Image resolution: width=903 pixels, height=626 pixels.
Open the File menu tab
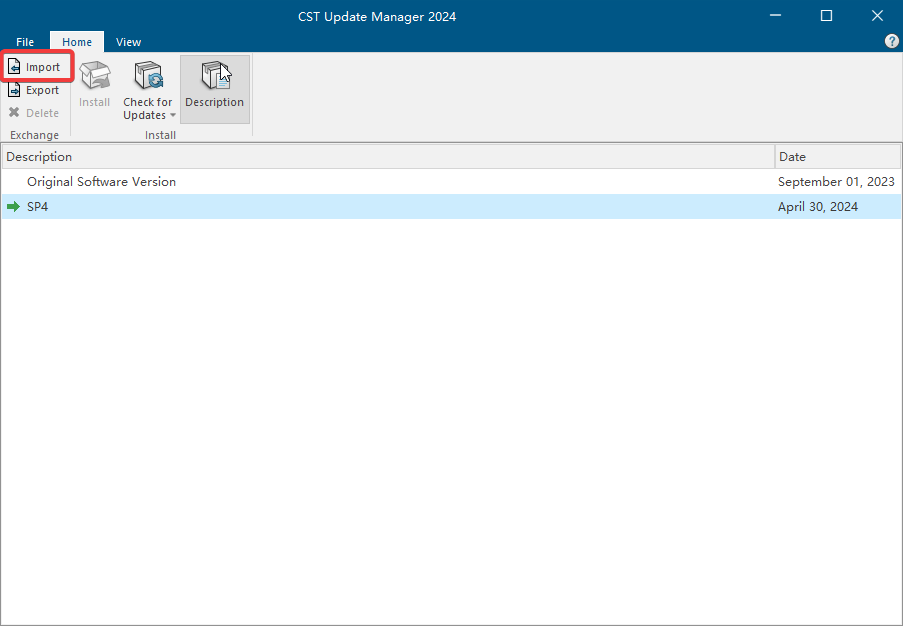tap(25, 42)
